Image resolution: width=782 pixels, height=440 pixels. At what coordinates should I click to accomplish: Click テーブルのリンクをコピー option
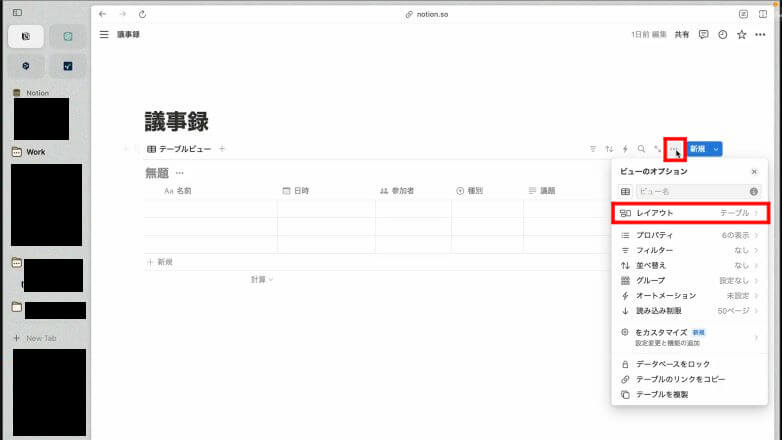click(x=690, y=379)
